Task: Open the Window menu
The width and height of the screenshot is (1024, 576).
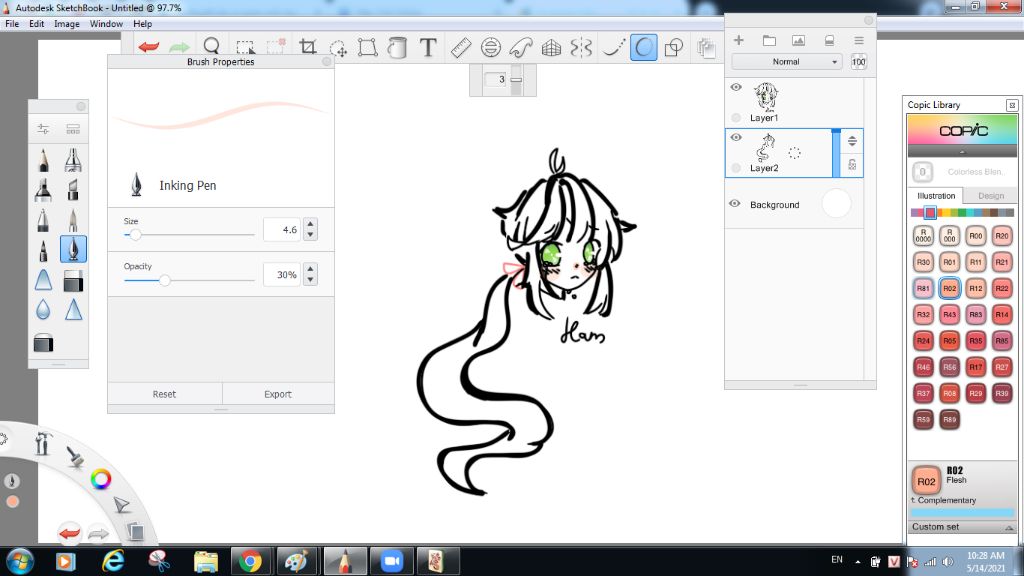Action: click(106, 24)
